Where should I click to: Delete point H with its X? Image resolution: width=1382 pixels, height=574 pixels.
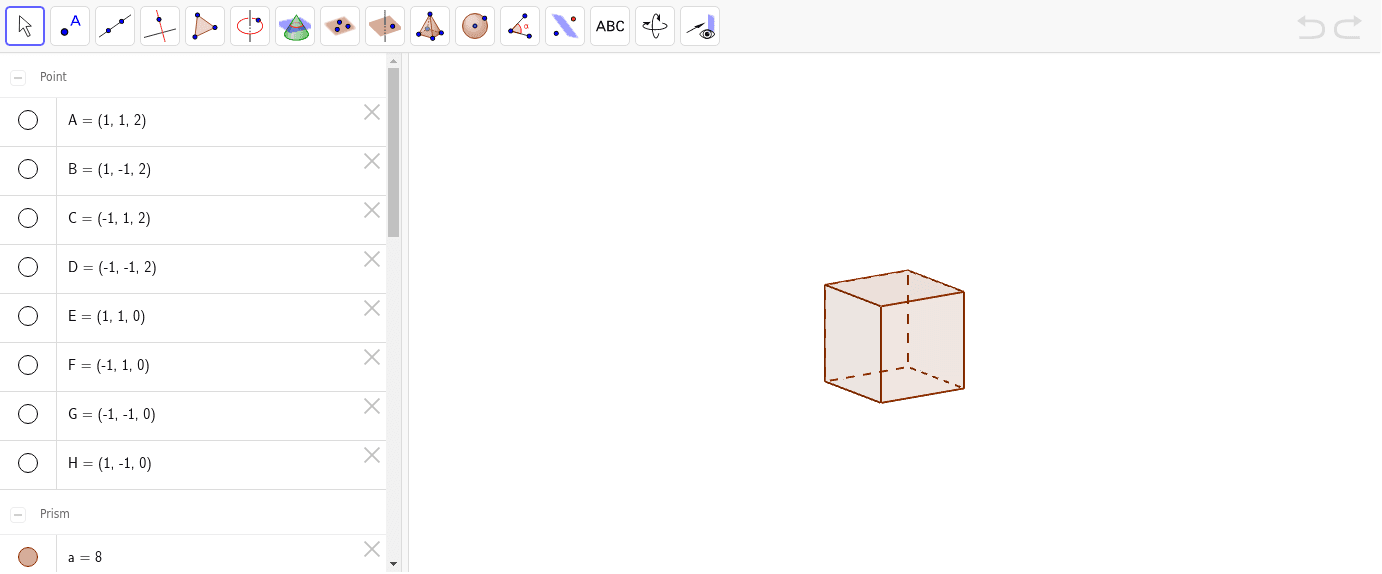click(372, 455)
